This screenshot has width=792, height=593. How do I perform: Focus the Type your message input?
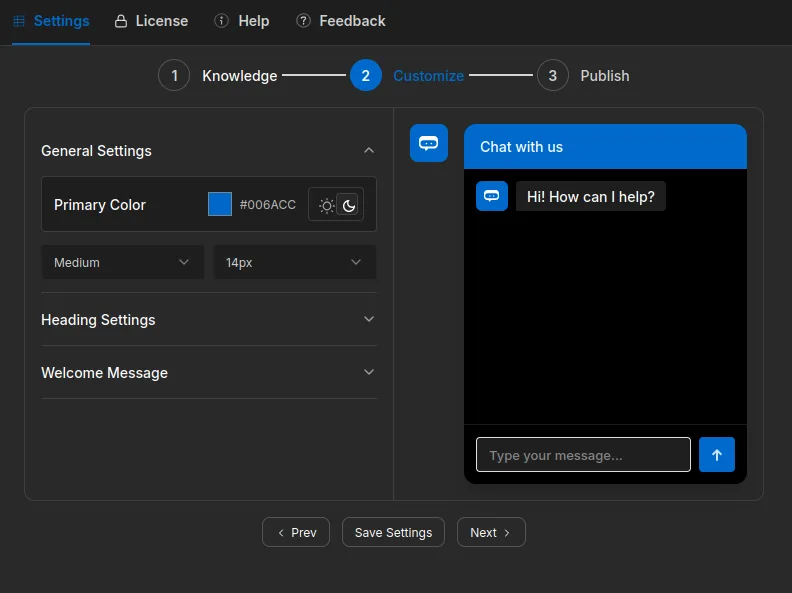point(583,455)
